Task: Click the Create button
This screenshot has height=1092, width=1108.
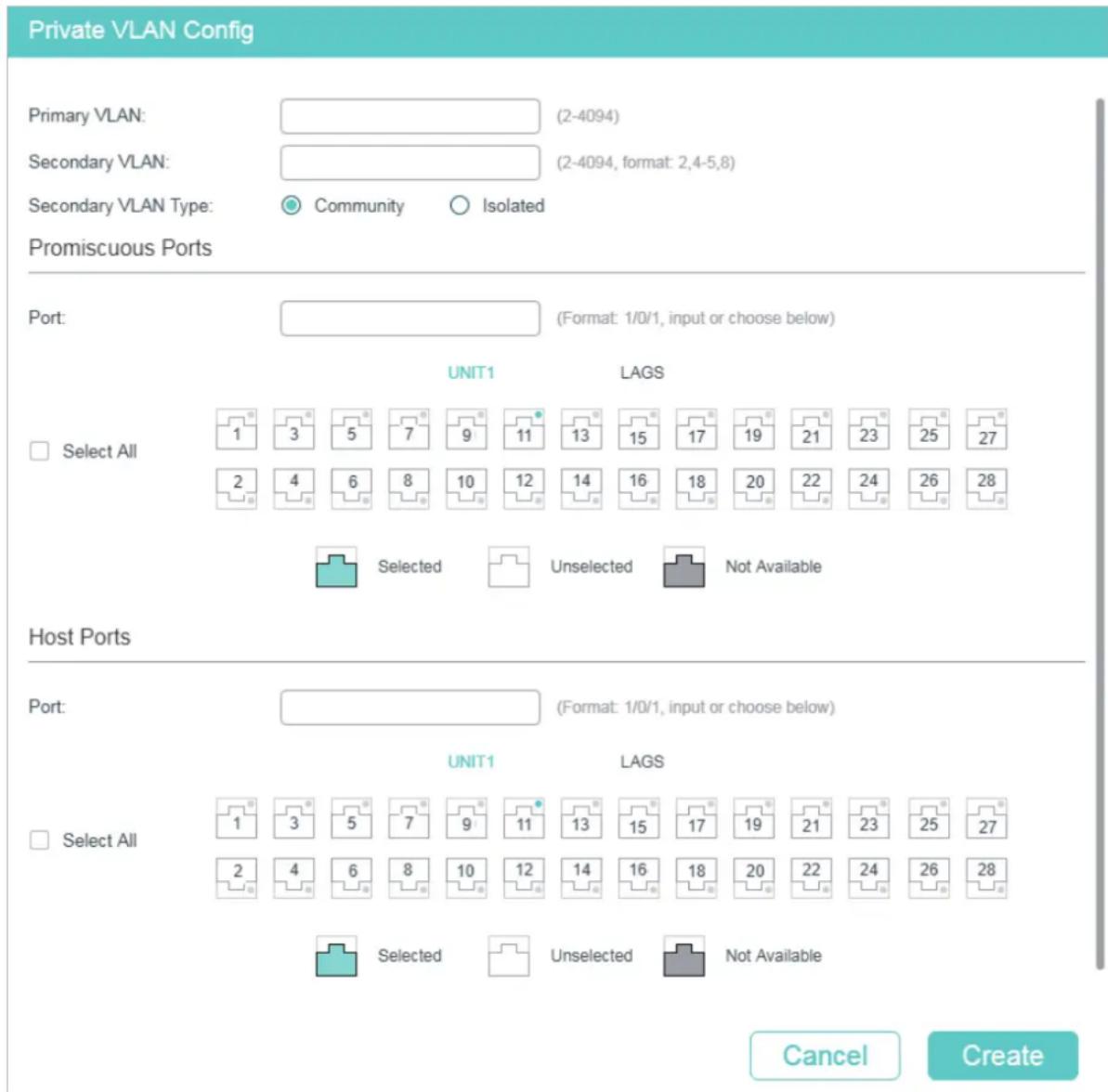Action: (1003, 1055)
